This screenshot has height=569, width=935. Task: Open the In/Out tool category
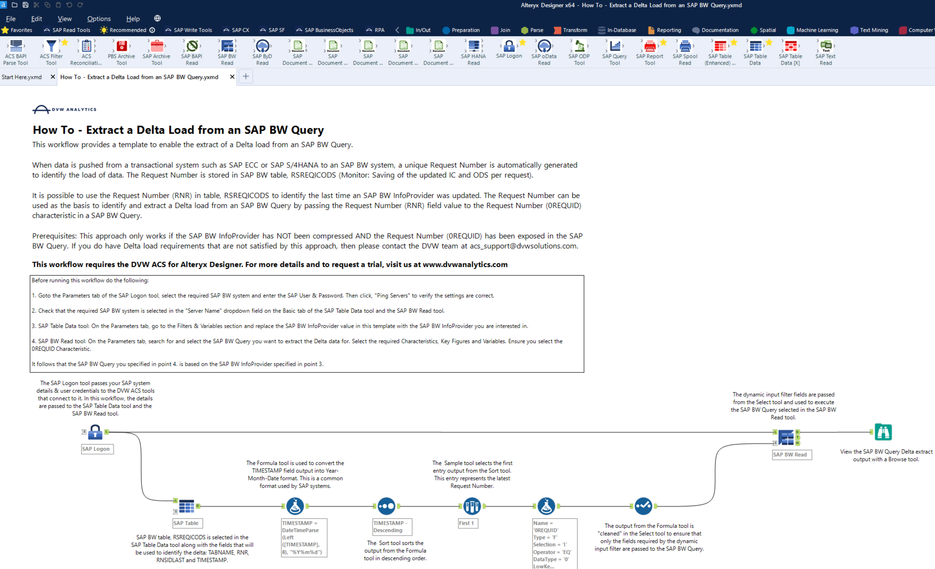[x=418, y=30]
